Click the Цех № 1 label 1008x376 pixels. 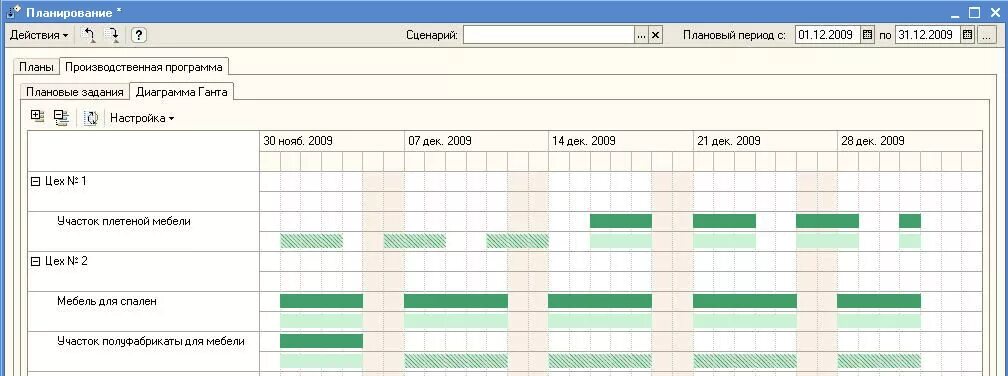[66, 182]
